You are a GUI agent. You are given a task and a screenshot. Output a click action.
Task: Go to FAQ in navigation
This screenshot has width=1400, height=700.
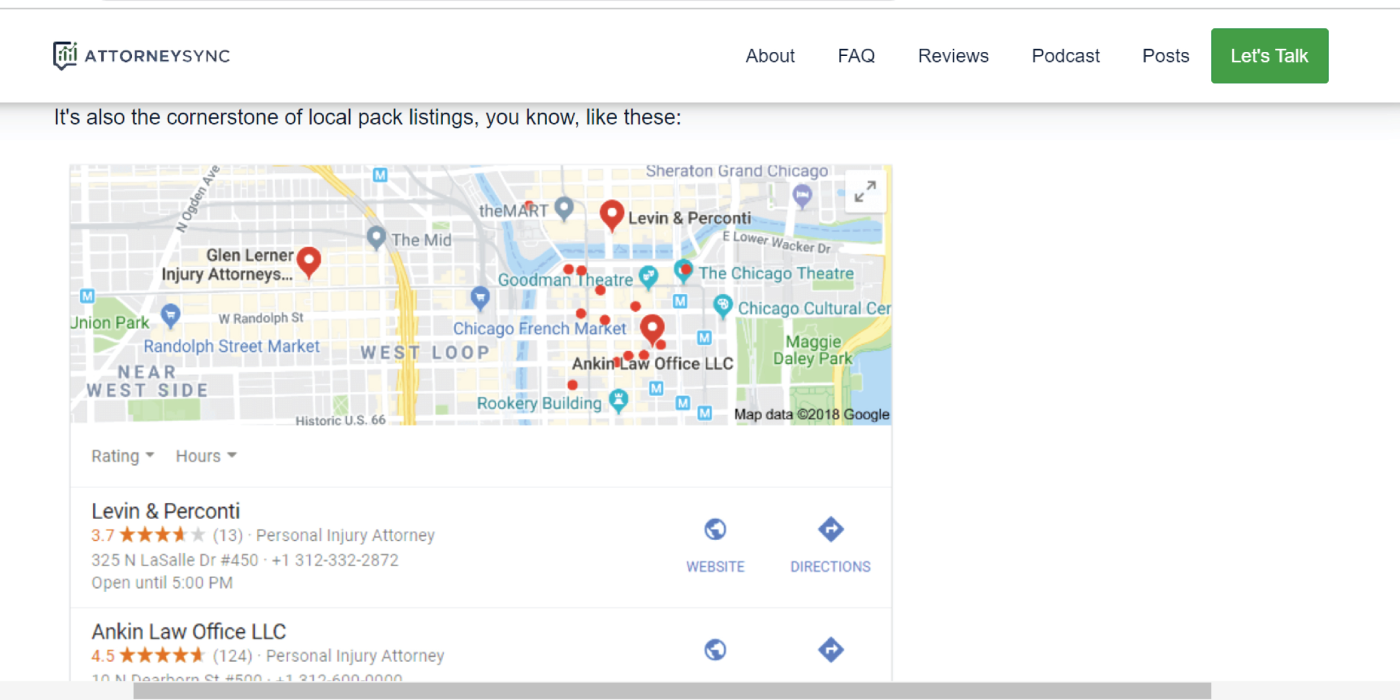tap(856, 56)
